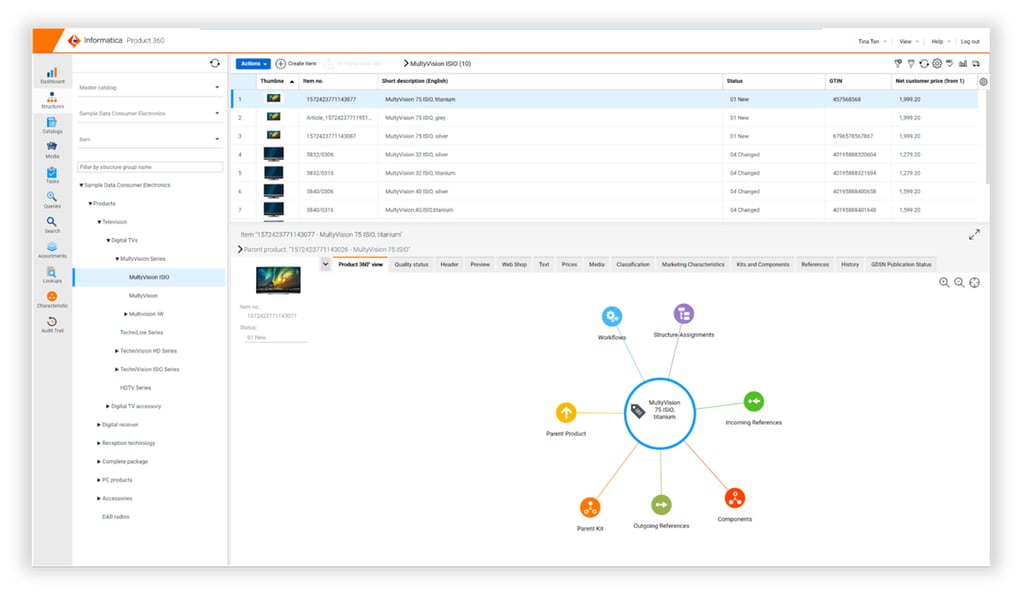Open Media in the sidebar
Viewport: 1024px width, 598px height.
(51, 148)
